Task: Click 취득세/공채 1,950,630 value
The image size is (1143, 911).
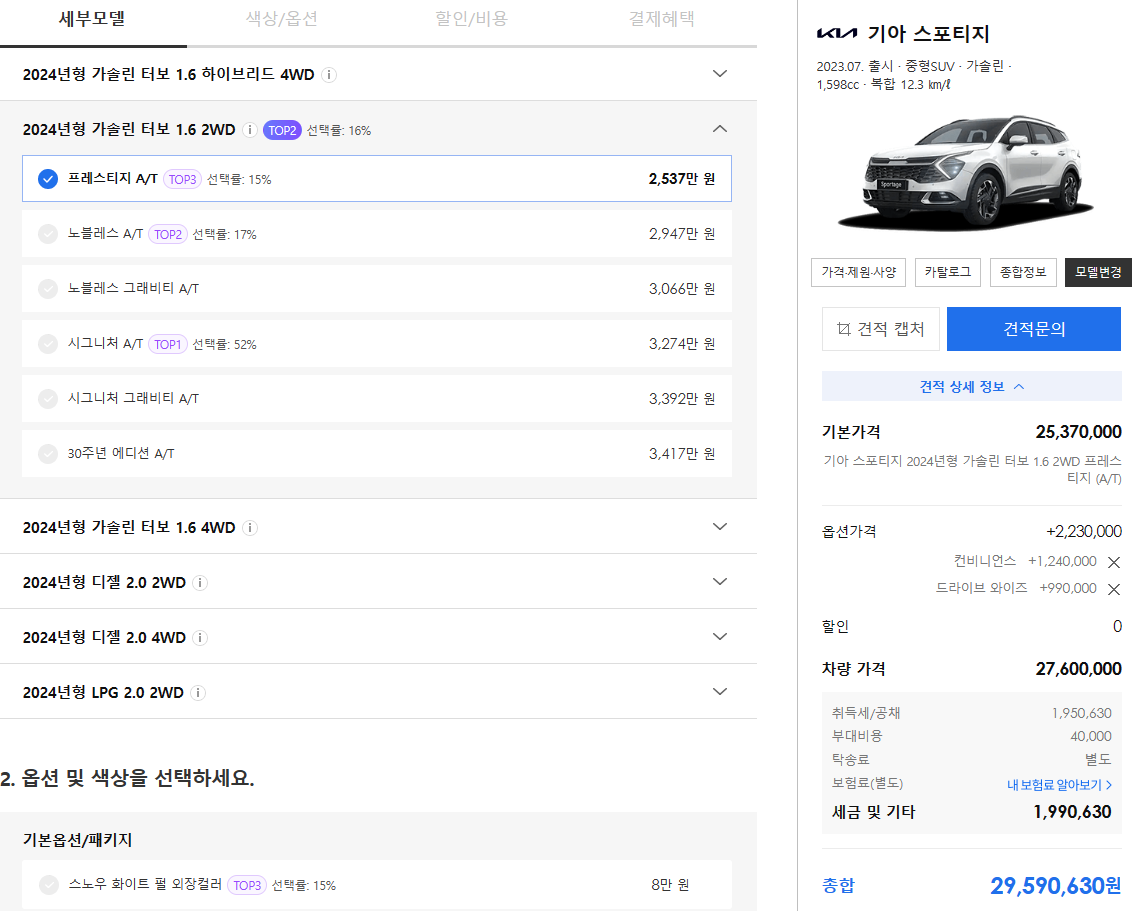Action: (1081, 713)
